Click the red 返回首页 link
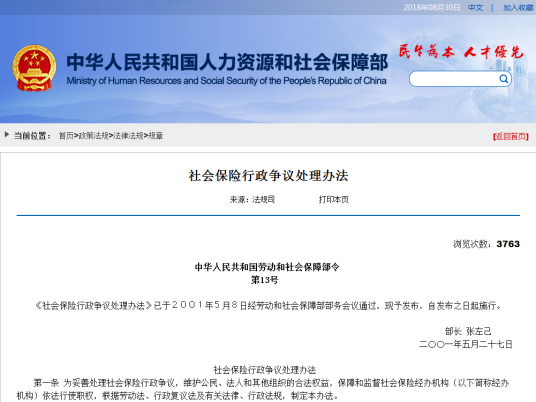 [x=511, y=136]
